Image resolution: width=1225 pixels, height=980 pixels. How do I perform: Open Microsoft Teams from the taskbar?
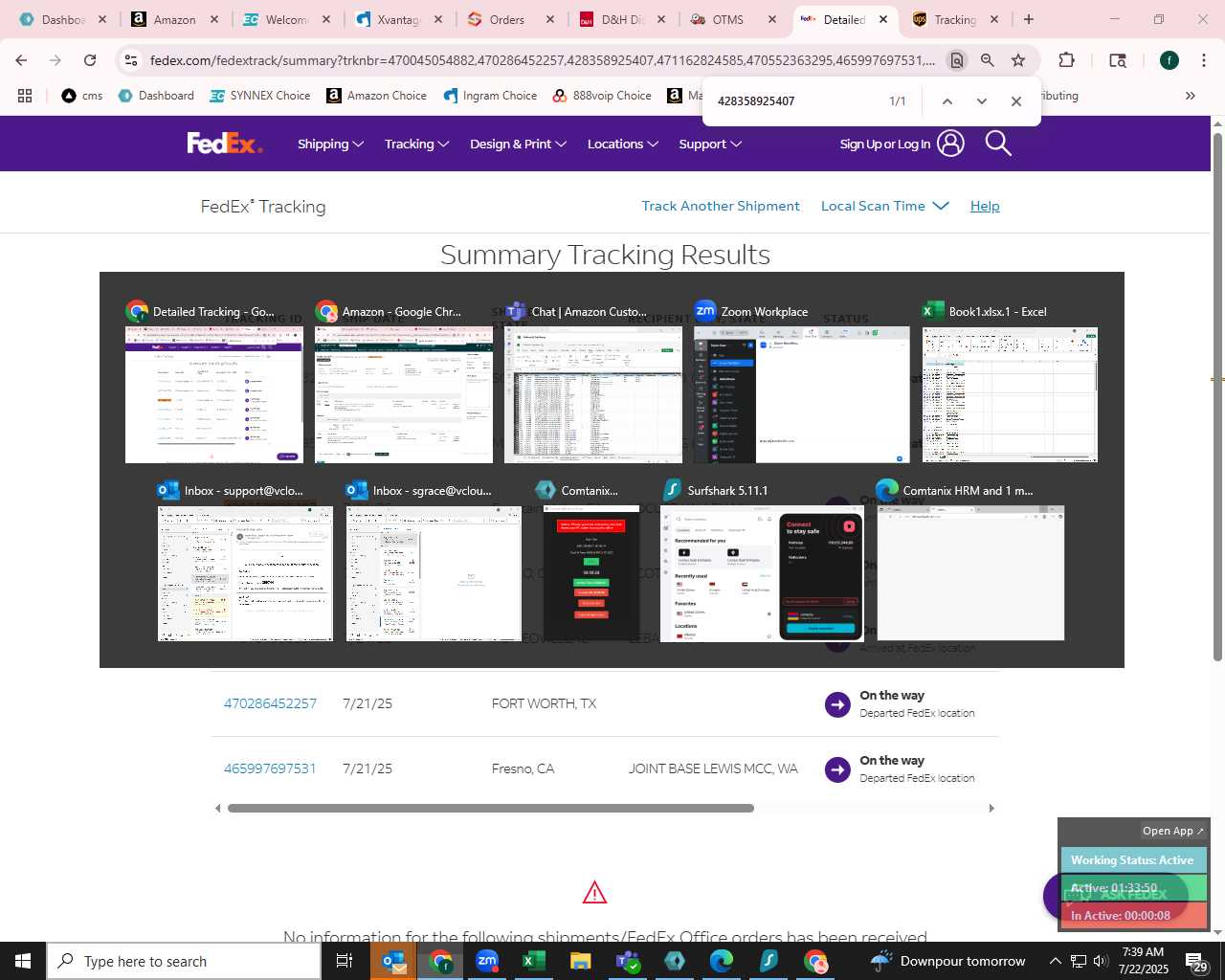pos(627,961)
